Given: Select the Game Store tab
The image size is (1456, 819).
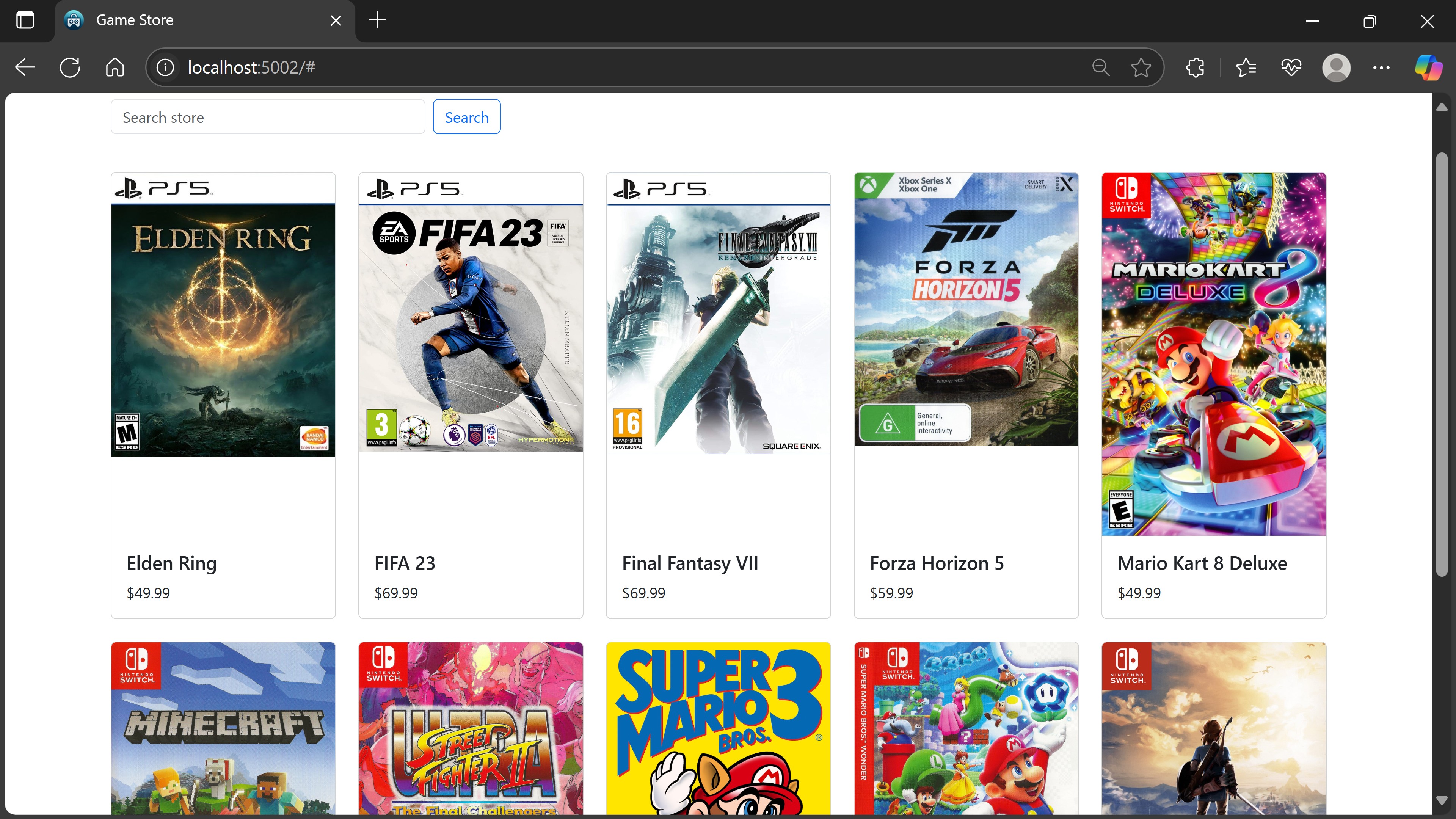Looking at the screenshot, I should 205,21.
